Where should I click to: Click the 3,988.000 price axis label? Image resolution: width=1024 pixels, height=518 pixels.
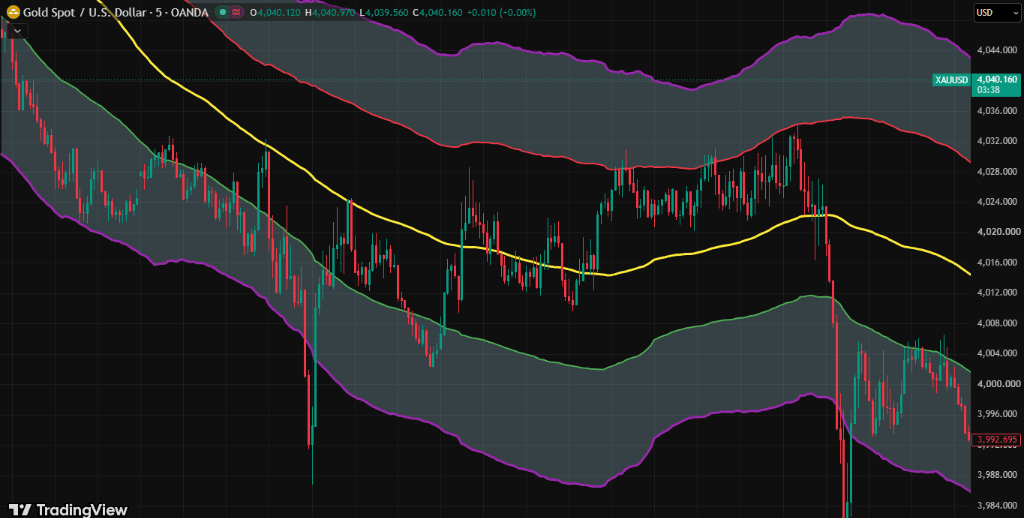(997, 475)
